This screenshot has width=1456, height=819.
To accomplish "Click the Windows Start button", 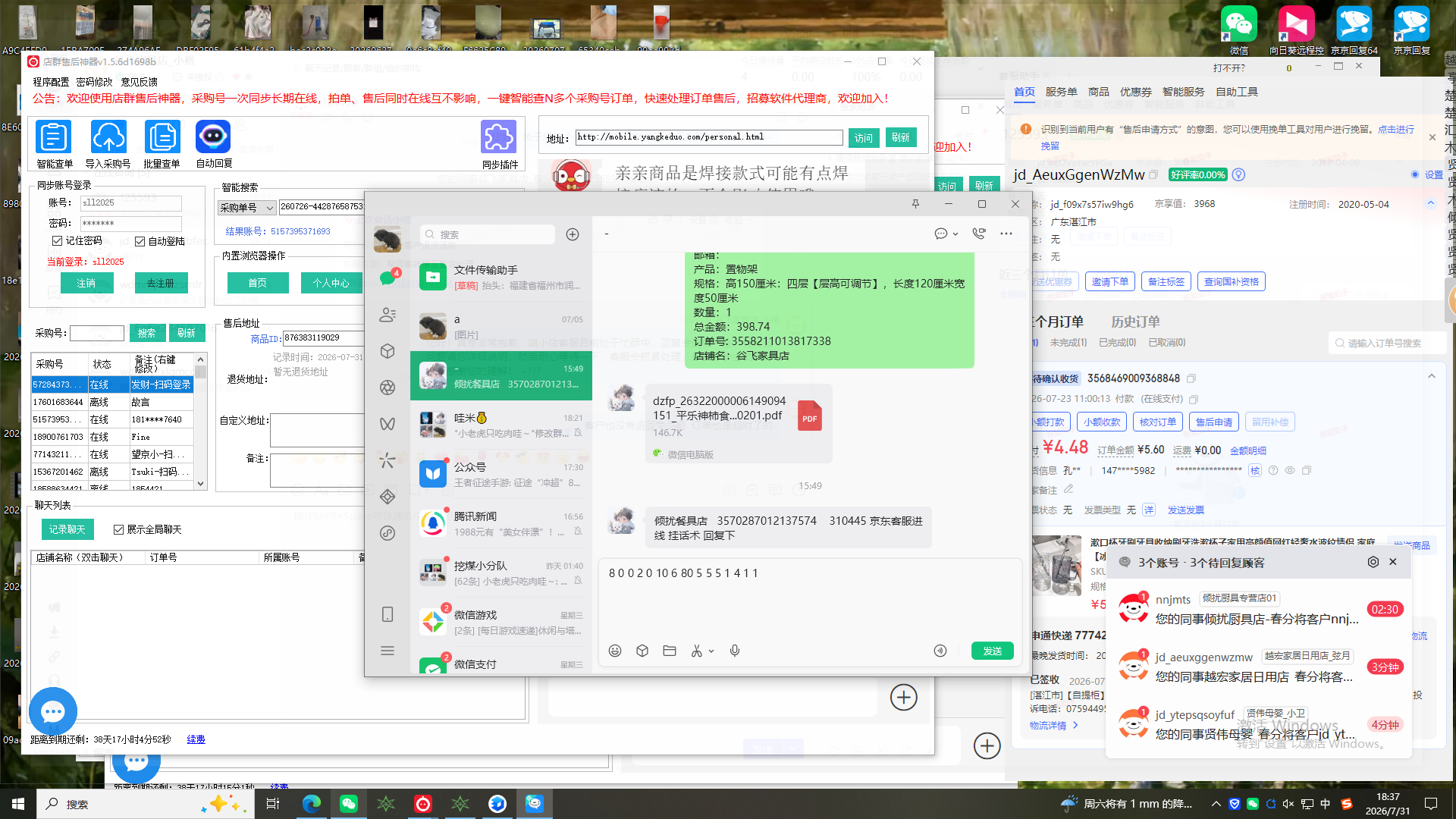I will pos(18,804).
